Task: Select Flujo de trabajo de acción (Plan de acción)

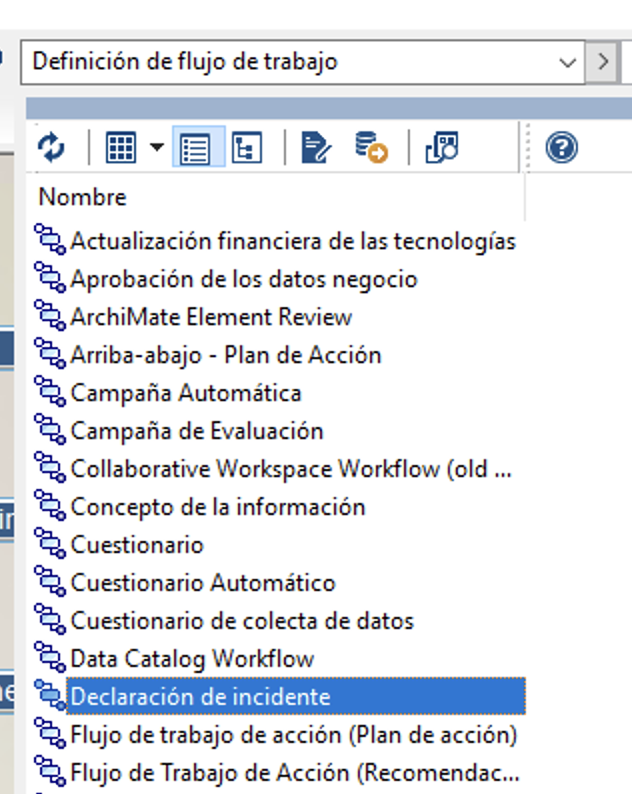Action: 294,735
